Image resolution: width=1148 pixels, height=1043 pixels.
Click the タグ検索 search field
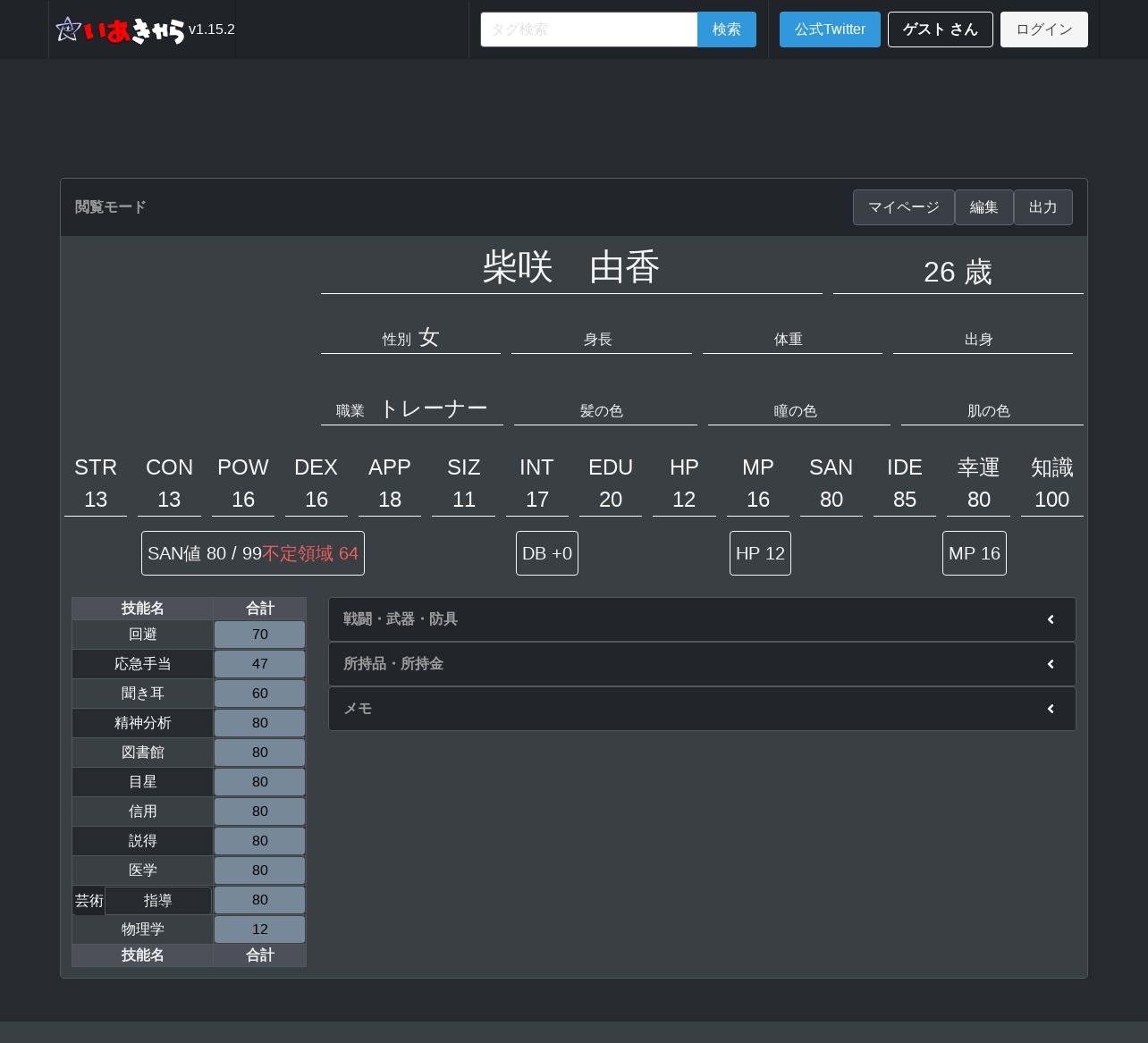pyautogui.click(x=589, y=29)
